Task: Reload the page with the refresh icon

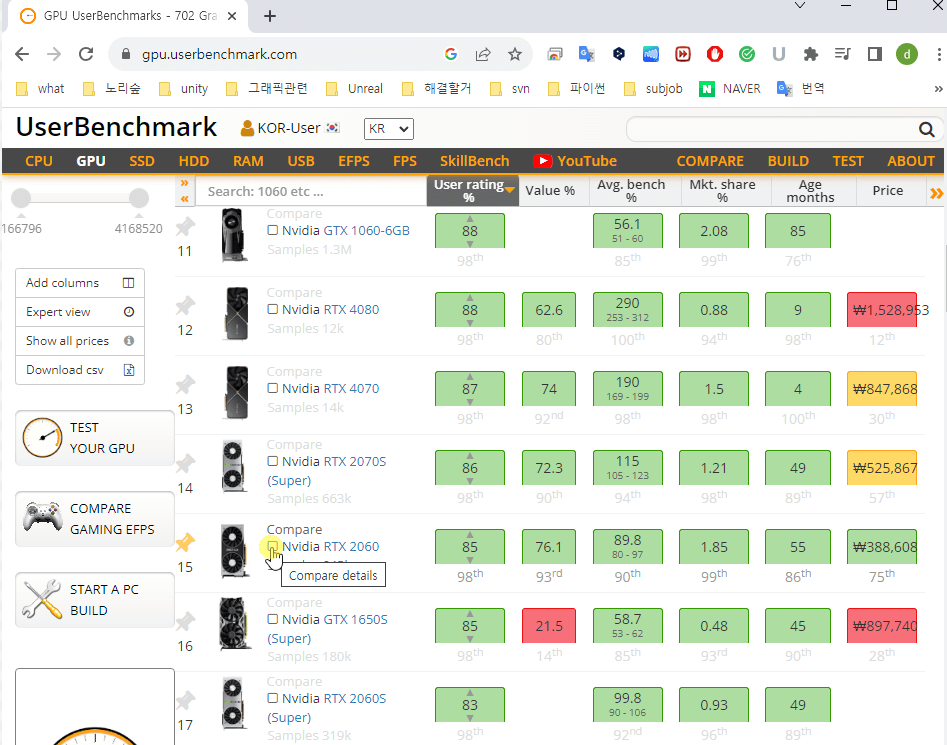Action: tap(86, 54)
